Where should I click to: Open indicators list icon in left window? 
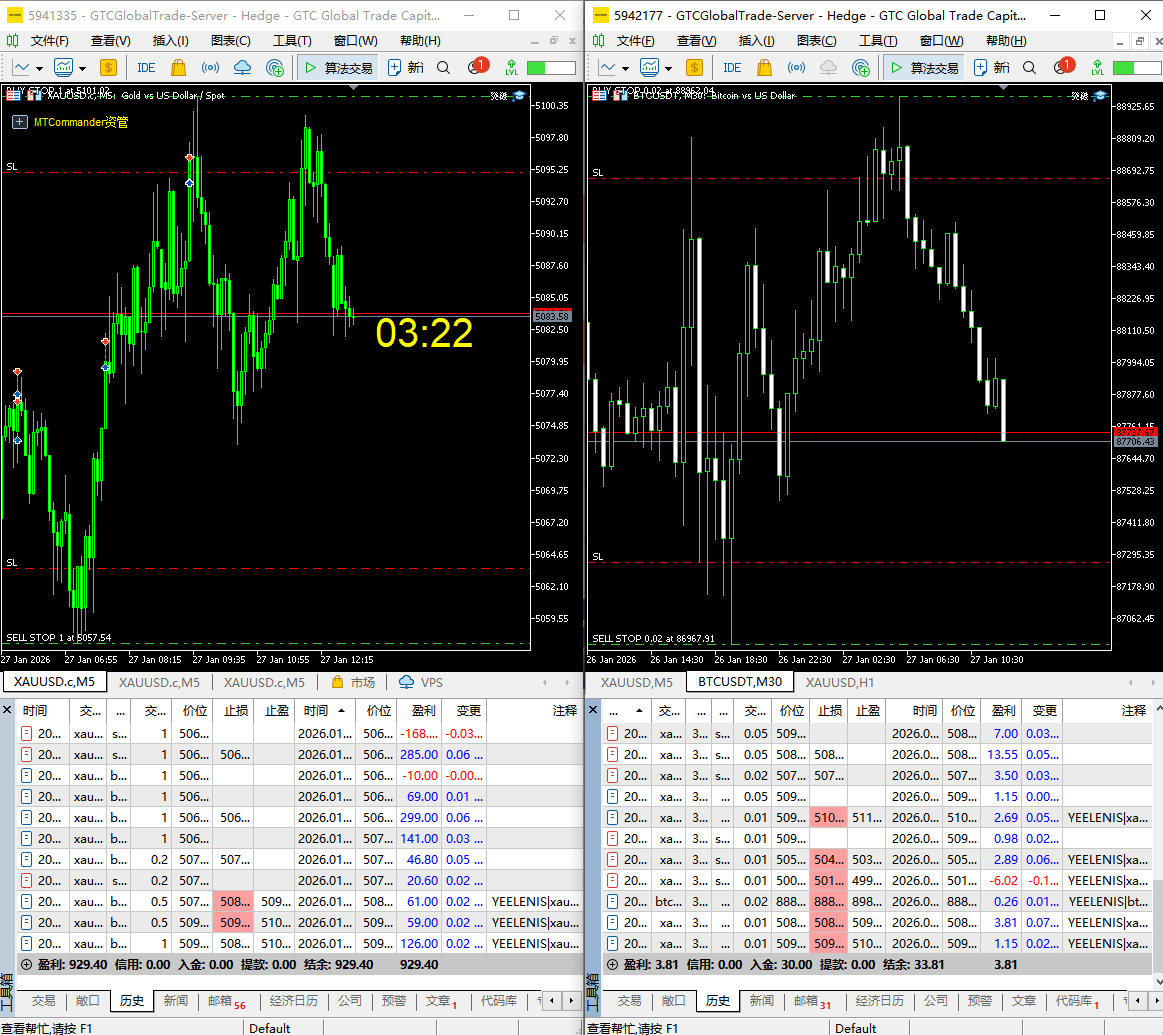63,68
